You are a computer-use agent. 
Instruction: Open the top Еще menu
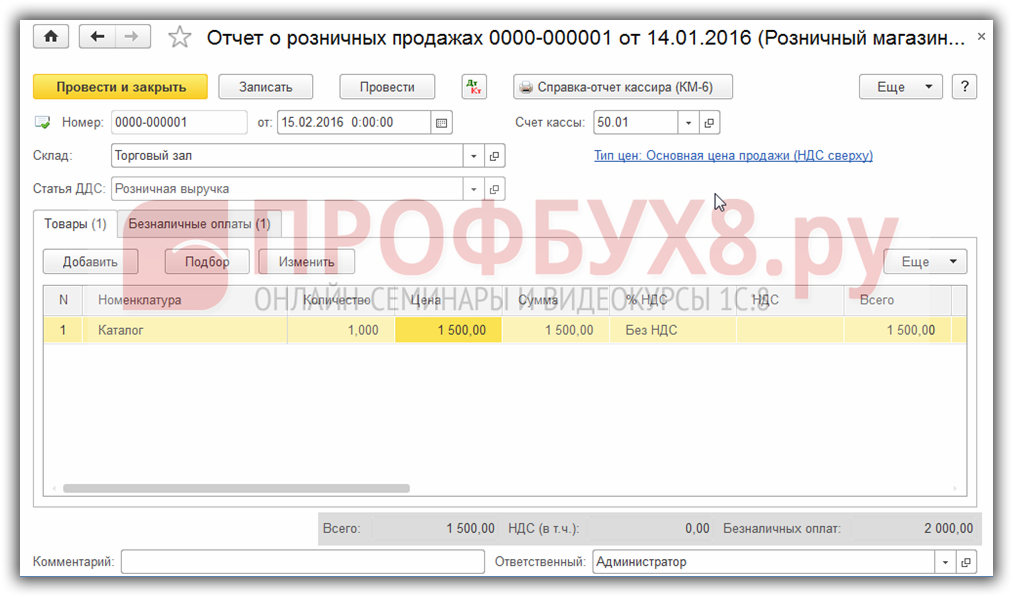click(x=901, y=87)
